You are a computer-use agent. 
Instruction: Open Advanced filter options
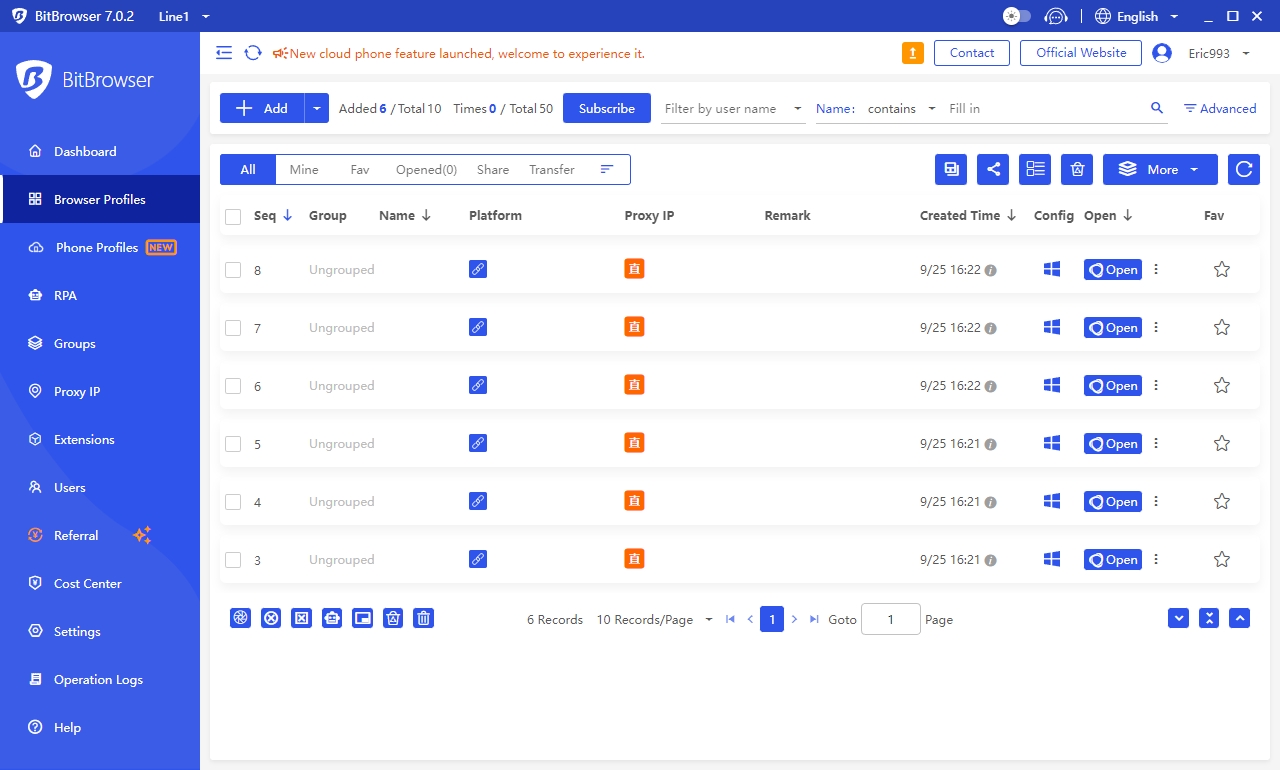point(1220,108)
